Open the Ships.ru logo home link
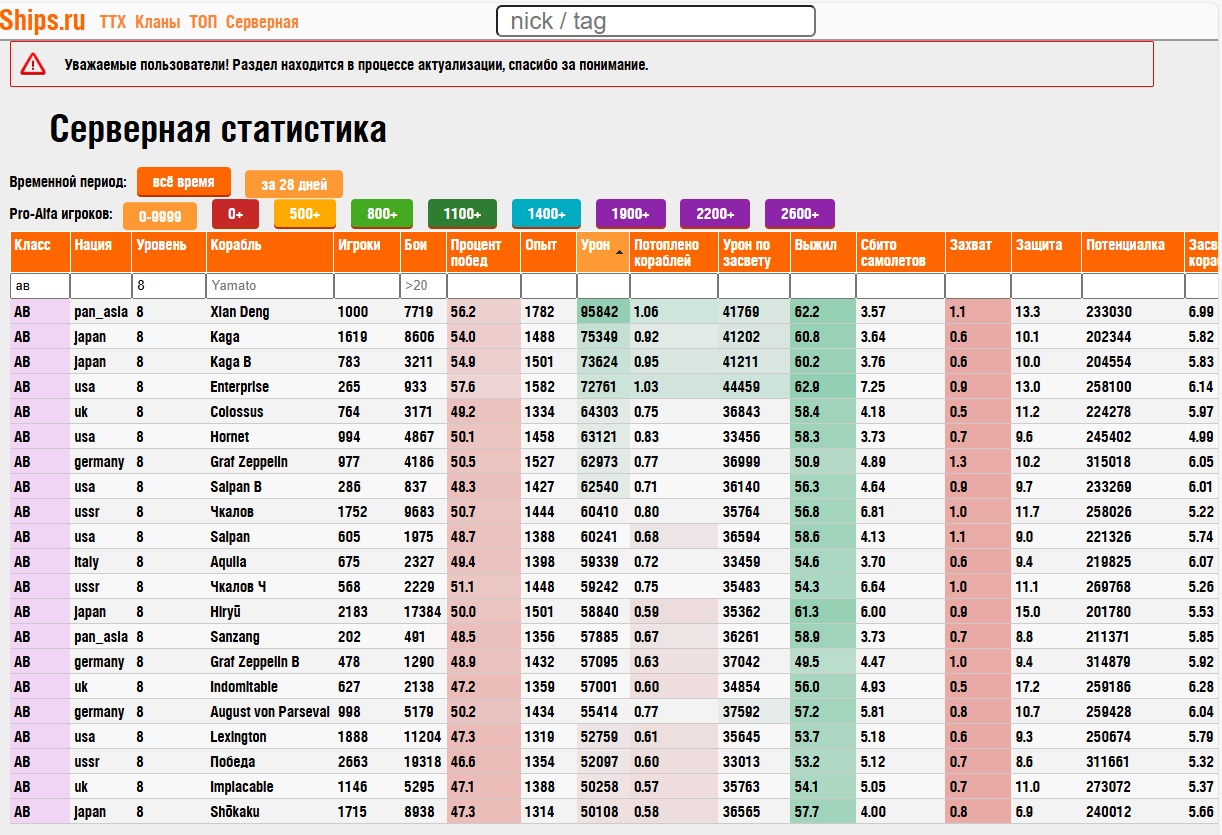 pyautogui.click(x=44, y=20)
